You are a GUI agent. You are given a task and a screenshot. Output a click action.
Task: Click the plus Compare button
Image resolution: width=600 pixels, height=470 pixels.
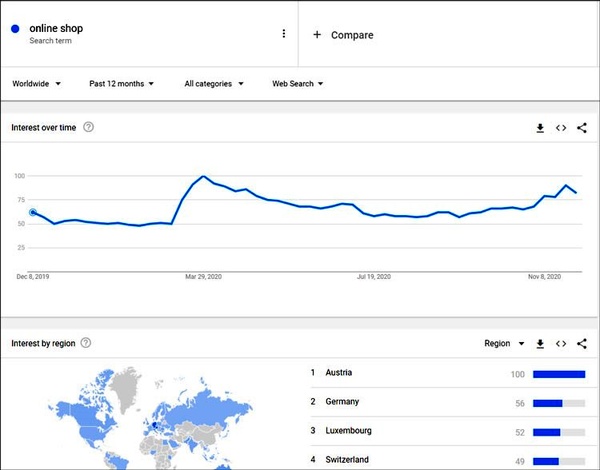pyautogui.click(x=343, y=35)
